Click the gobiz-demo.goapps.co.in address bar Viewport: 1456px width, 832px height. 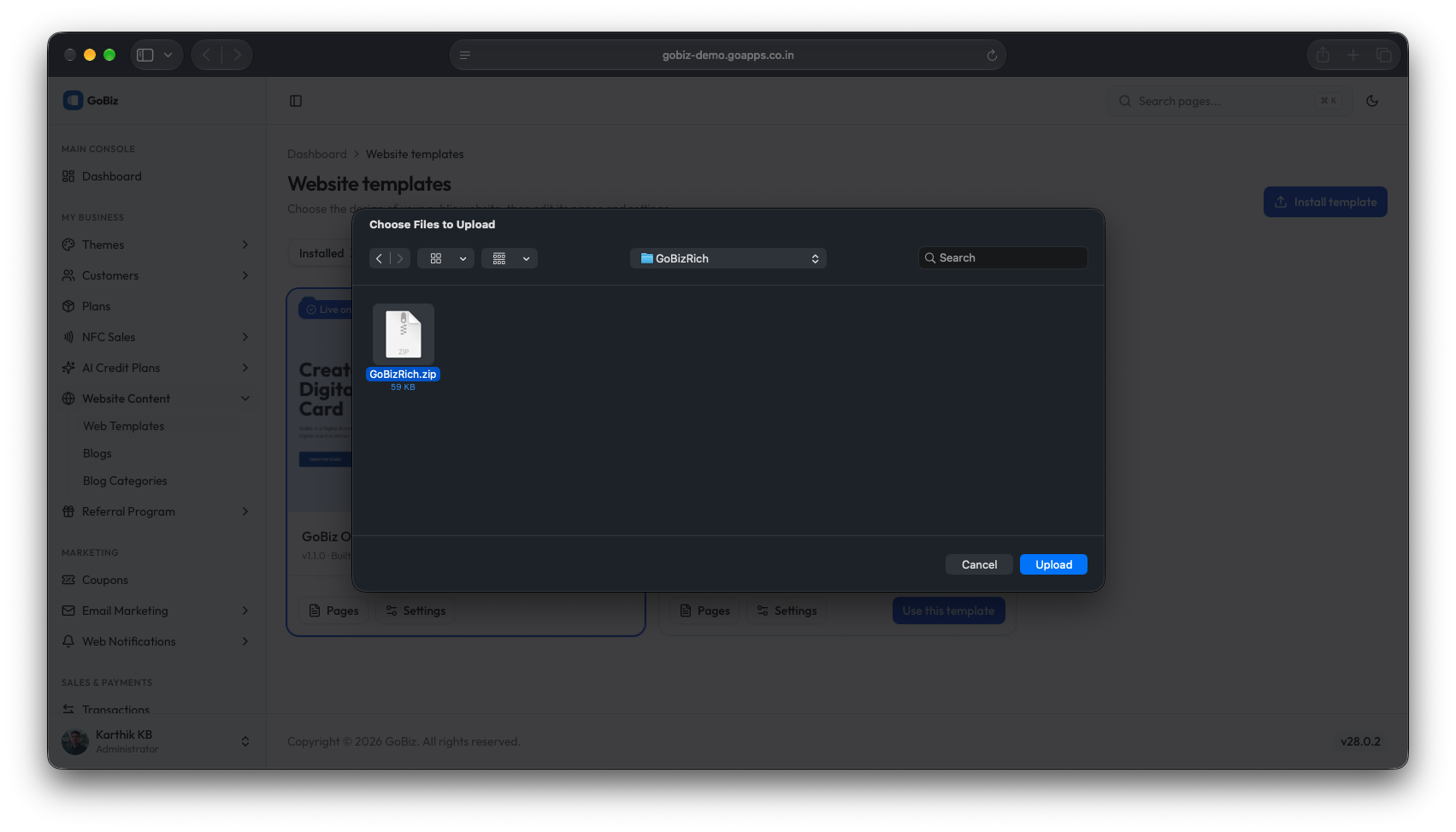click(x=728, y=55)
